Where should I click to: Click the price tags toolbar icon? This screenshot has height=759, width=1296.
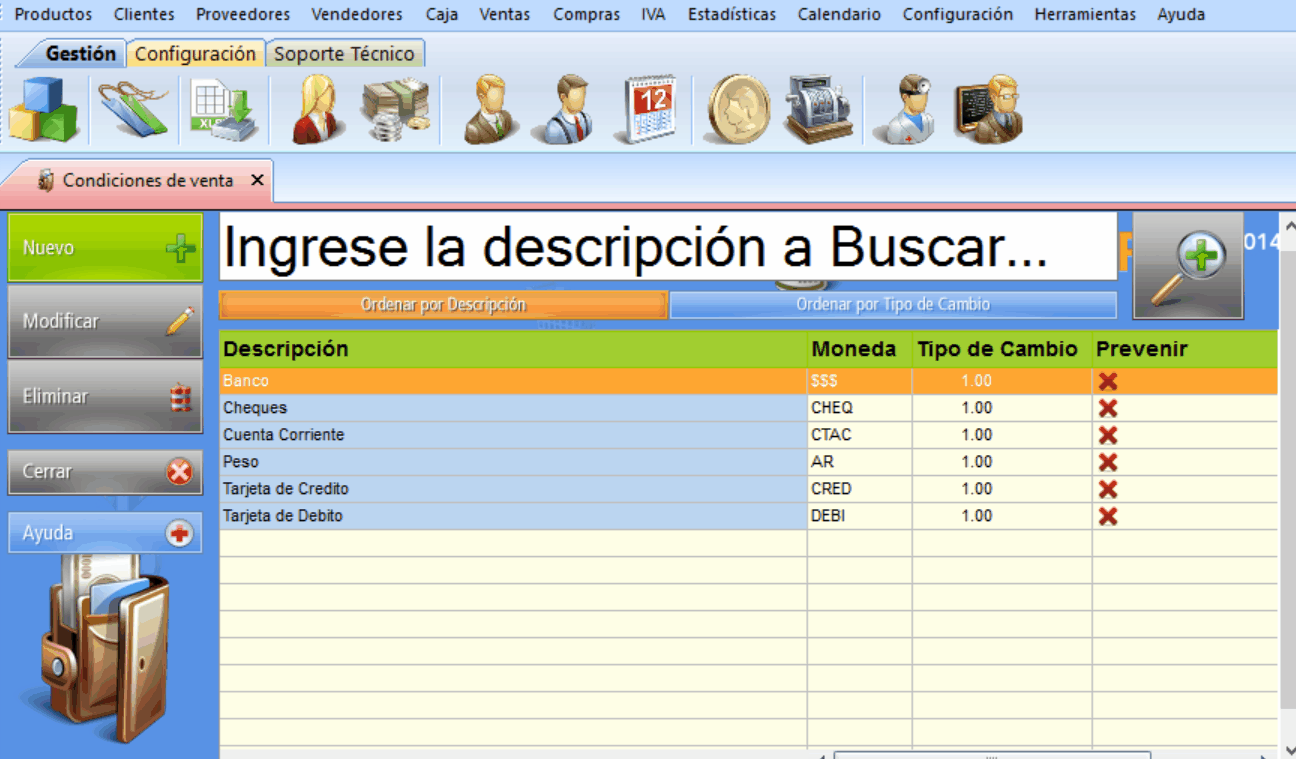[133, 109]
